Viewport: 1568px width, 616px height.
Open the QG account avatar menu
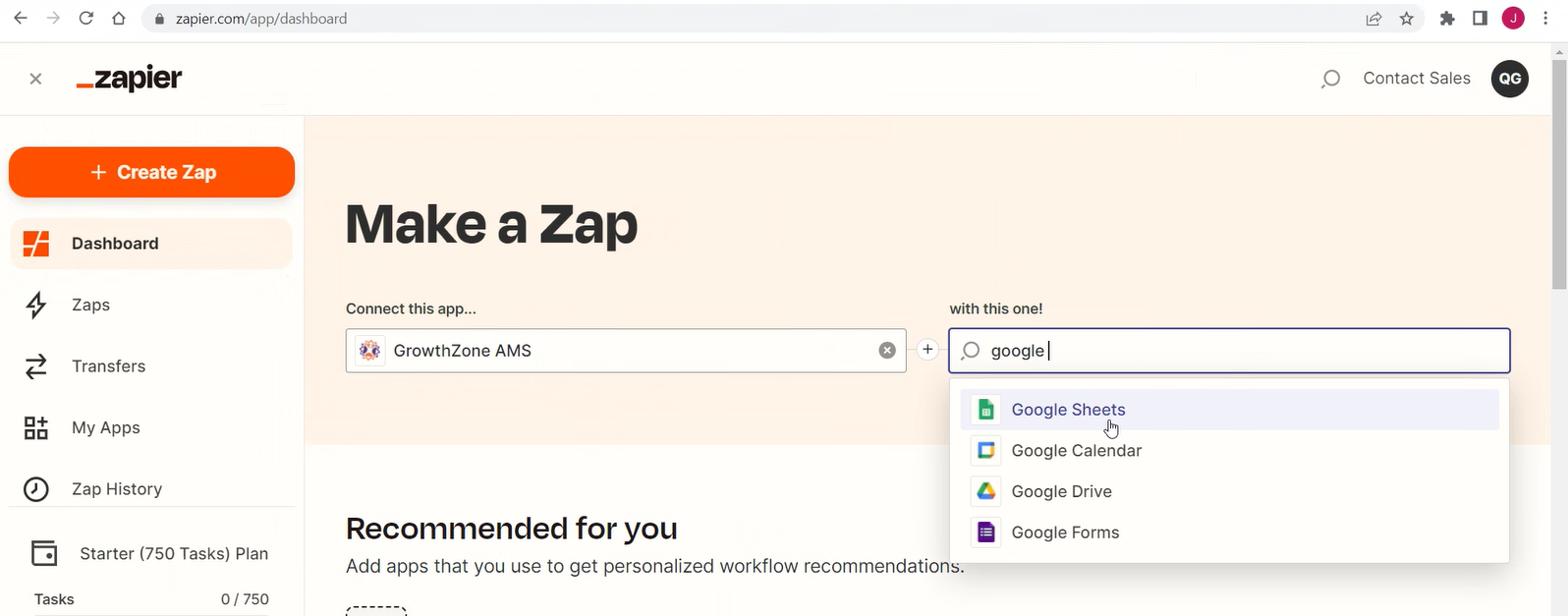[x=1510, y=79]
